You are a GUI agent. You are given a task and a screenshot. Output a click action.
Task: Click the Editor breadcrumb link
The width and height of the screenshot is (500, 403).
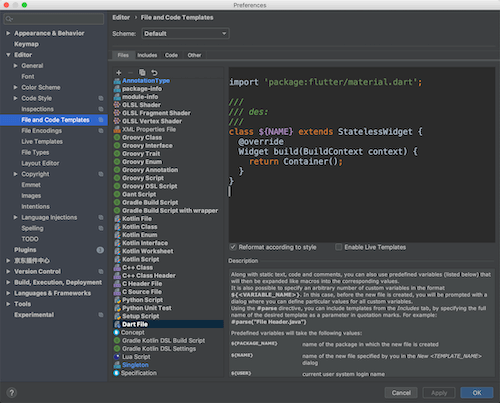(x=121, y=17)
